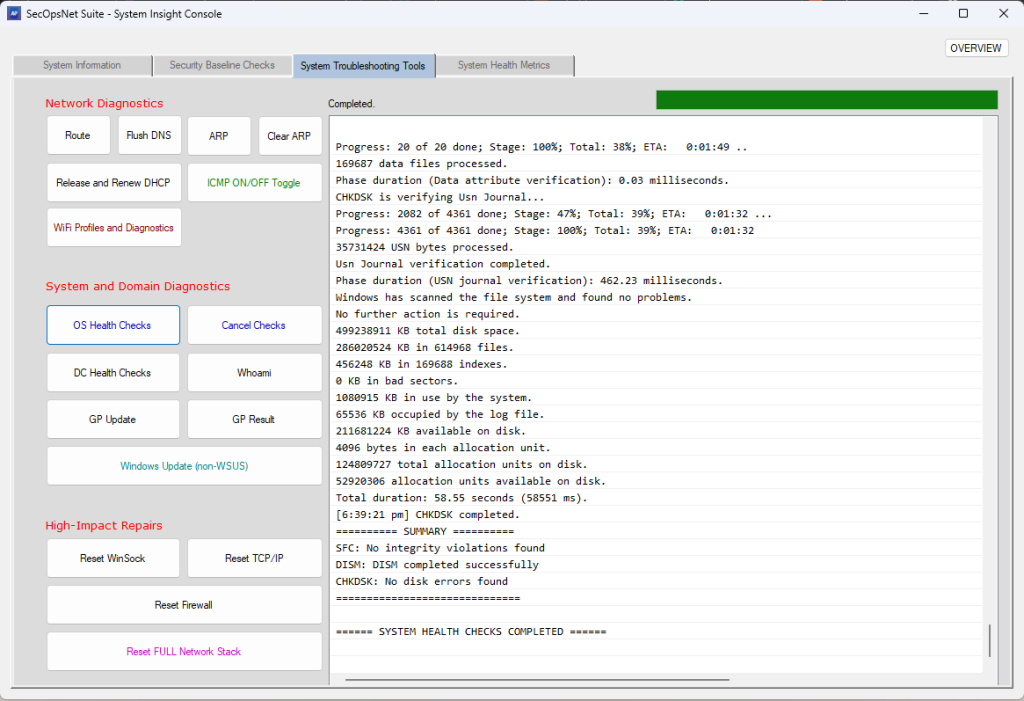Select the System Health Metrics tab
This screenshot has width=1024, height=701.
click(504, 66)
